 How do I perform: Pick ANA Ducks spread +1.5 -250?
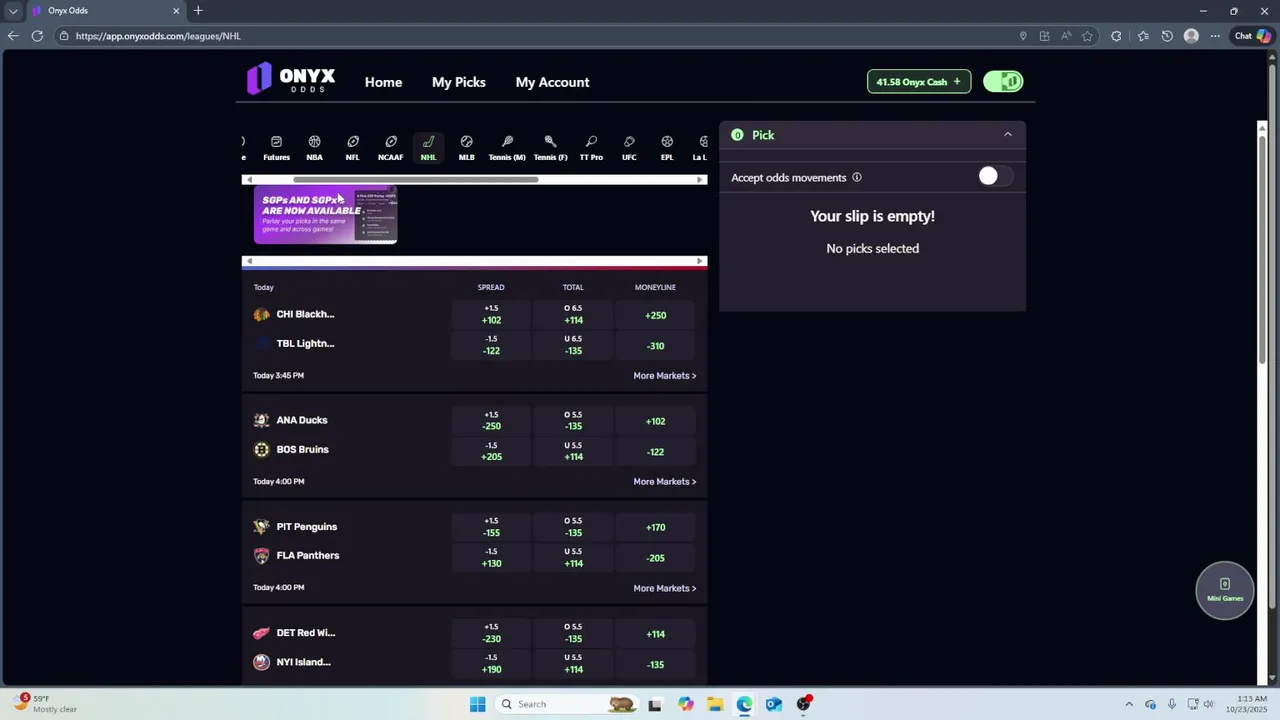click(x=491, y=421)
